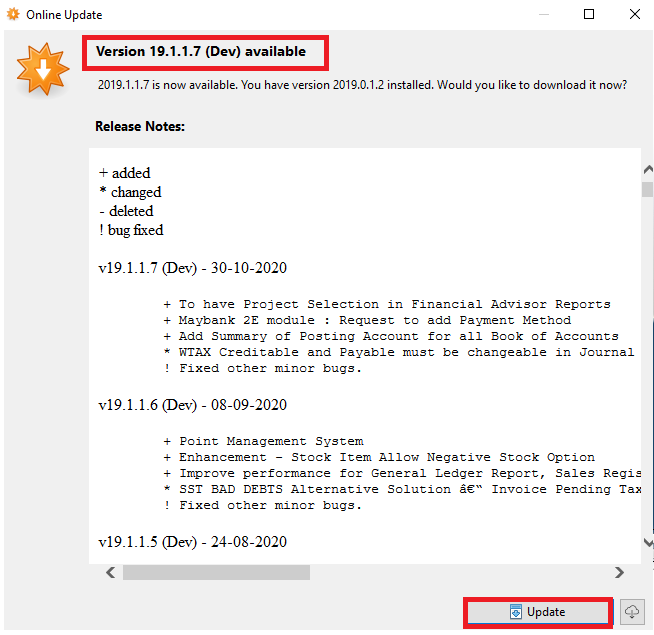Click the vertical scrollbar thumb
Screen dimensions: 654x635
[x=647, y=189]
